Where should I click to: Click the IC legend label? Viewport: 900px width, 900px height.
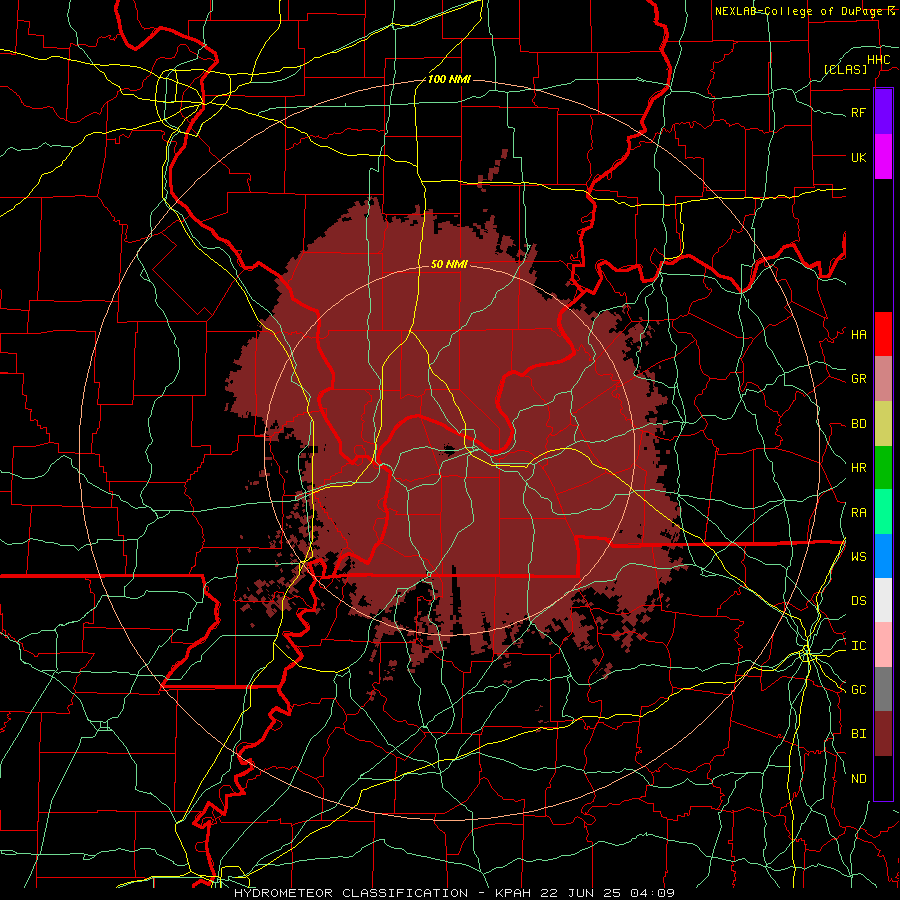pyautogui.click(x=858, y=646)
